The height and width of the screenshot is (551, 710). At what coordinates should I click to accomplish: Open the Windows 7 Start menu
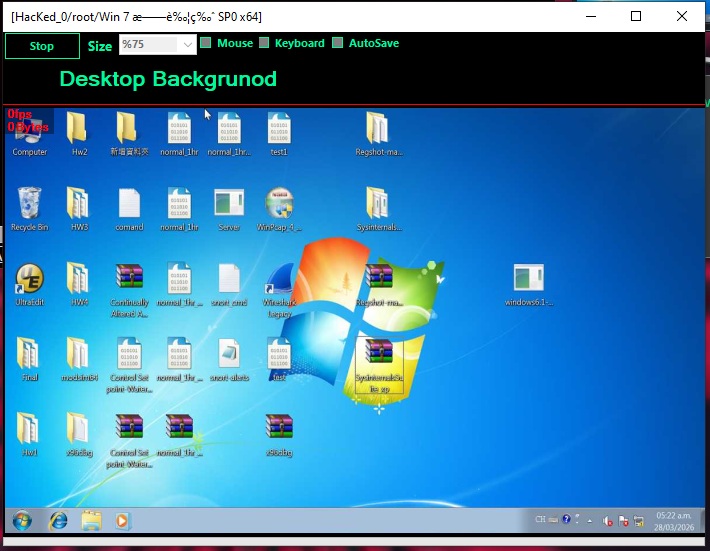pos(22,520)
